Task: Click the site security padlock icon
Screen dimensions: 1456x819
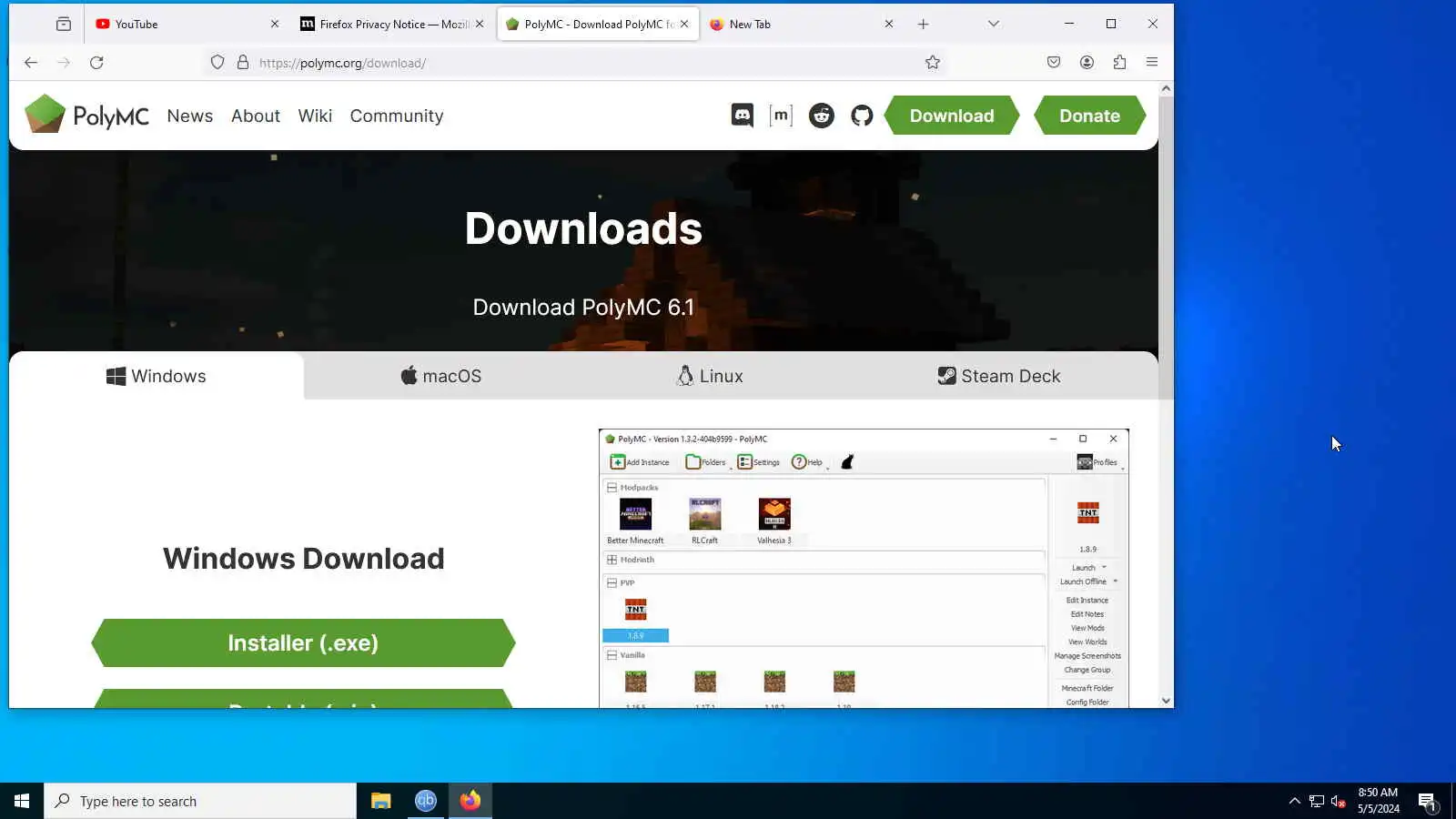Action: tap(243, 63)
